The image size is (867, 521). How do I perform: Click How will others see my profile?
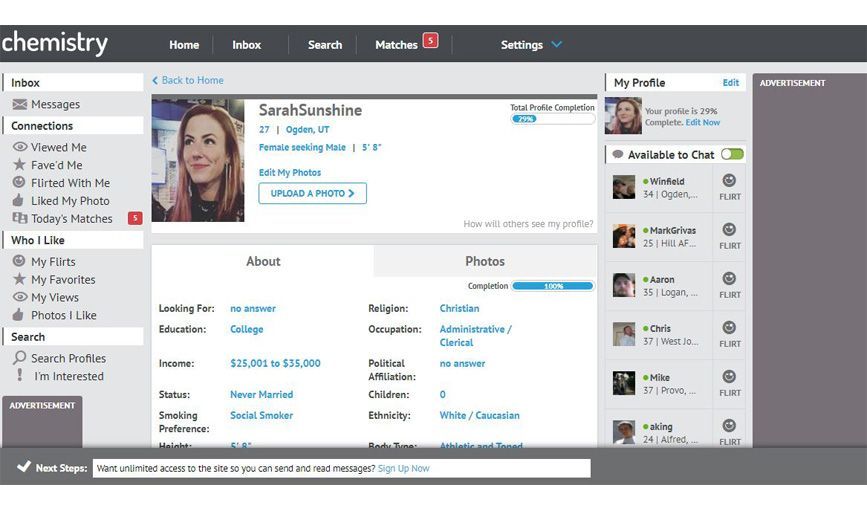coord(528,224)
